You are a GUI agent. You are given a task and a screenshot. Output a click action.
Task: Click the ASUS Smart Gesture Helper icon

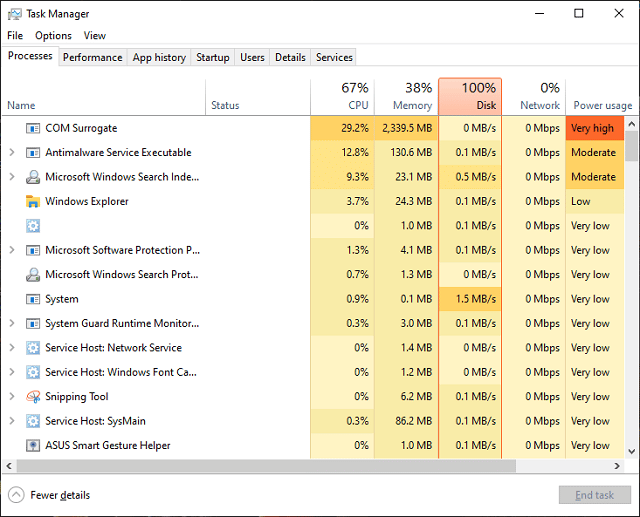33,446
